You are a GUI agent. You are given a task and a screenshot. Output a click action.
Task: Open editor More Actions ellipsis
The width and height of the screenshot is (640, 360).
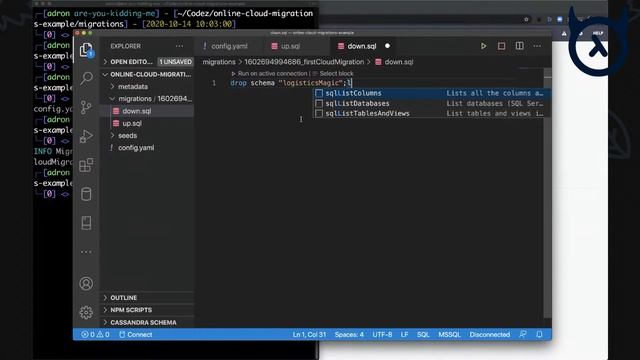[537, 46]
